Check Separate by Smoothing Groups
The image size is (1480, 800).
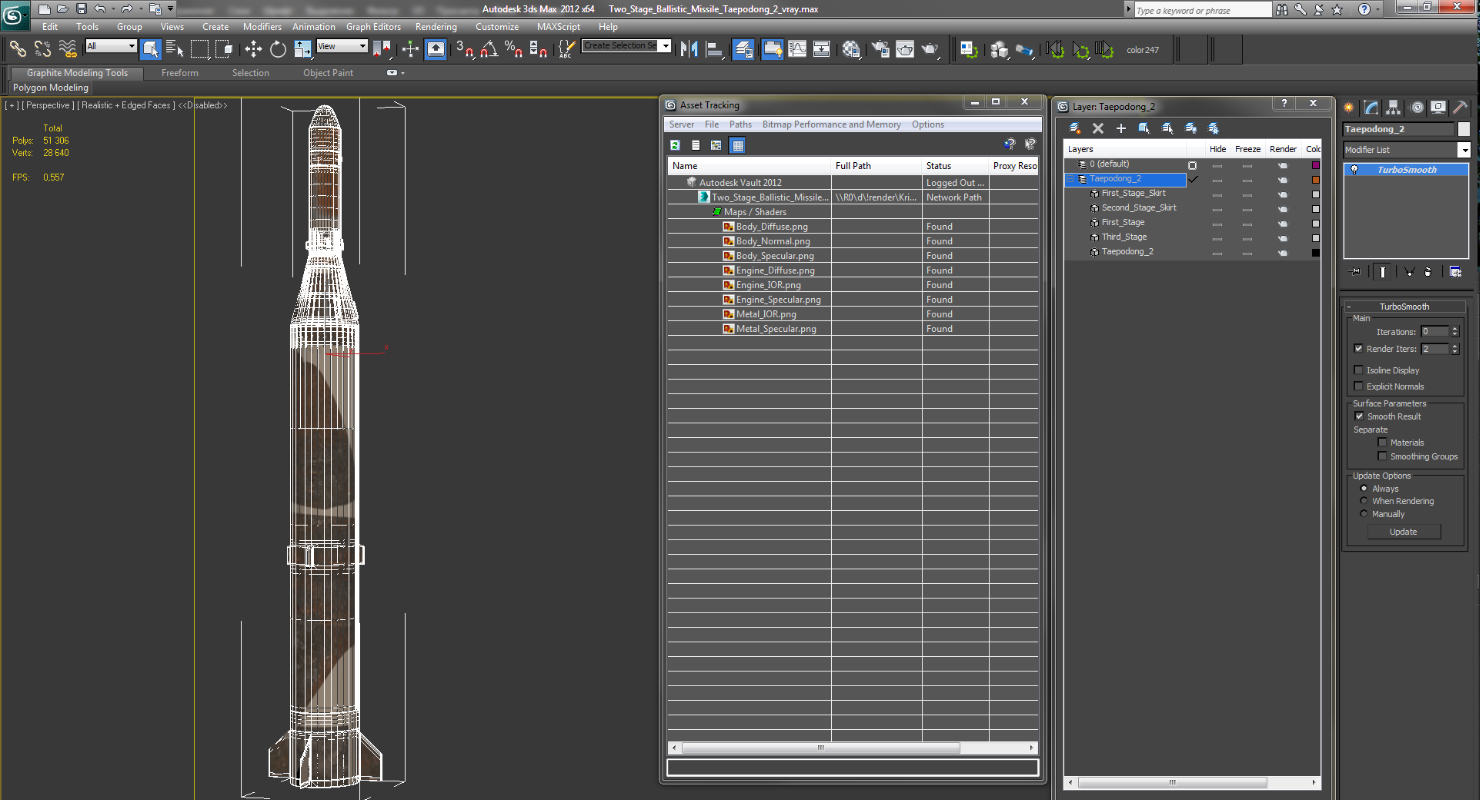click(x=1383, y=456)
